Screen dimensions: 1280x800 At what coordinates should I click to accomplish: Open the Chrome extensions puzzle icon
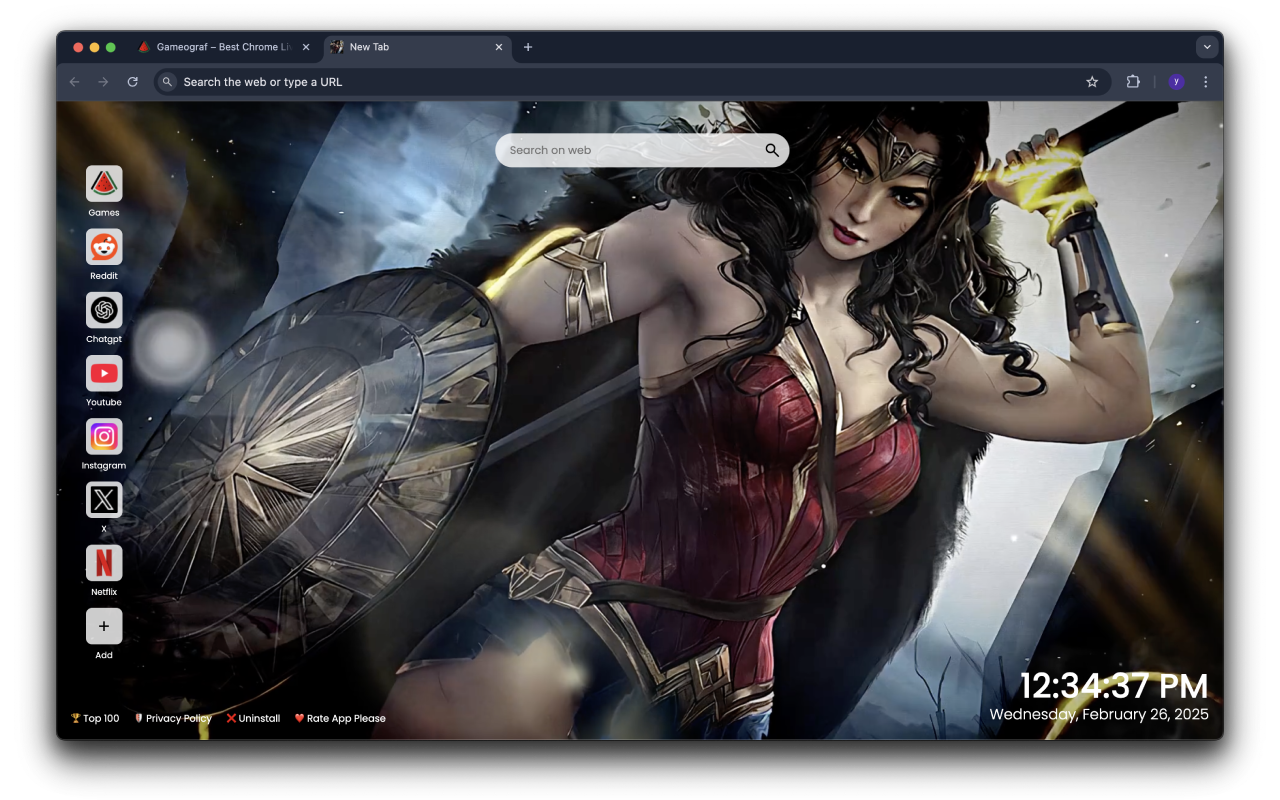1133,82
